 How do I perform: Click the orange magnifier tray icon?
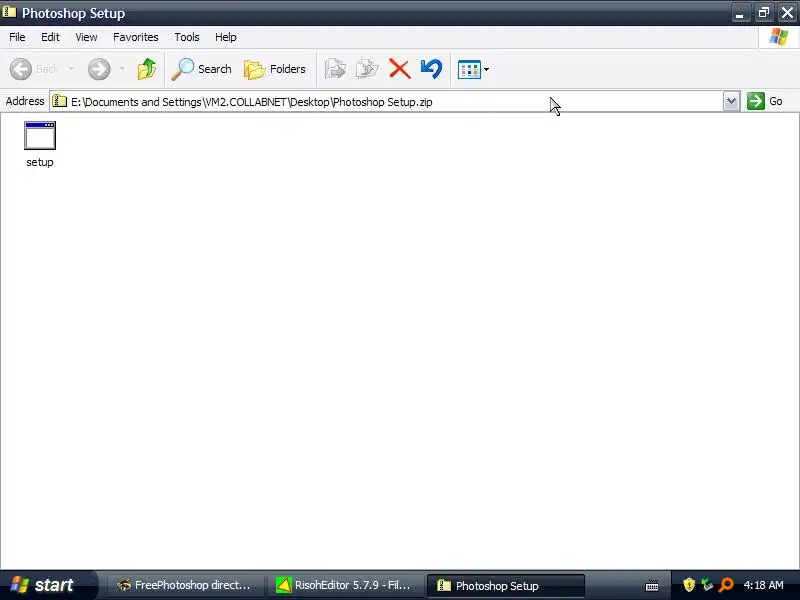(x=726, y=585)
